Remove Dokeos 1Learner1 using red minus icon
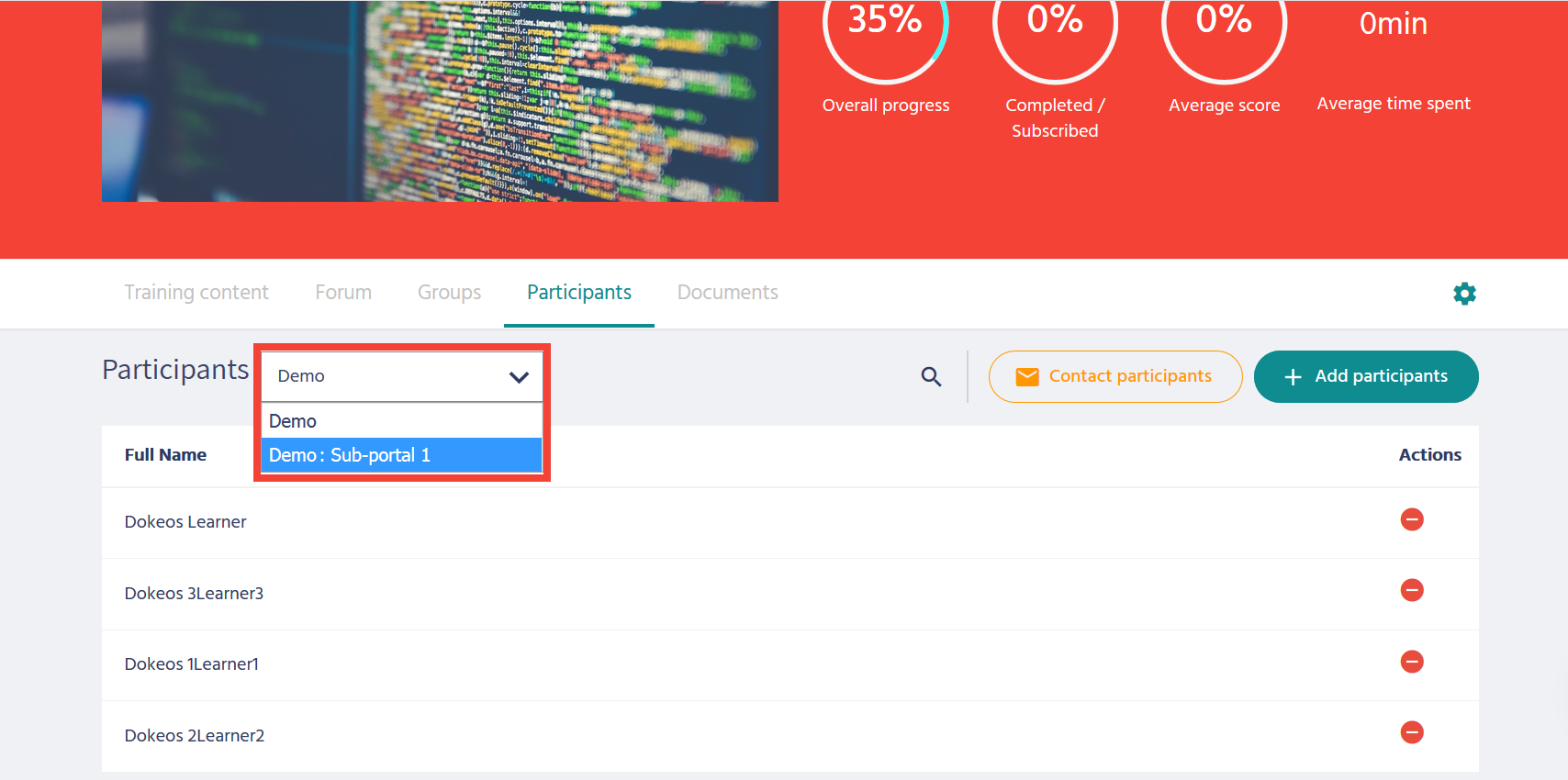The height and width of the screenshot is (780, 1568). click(1411, 662)
